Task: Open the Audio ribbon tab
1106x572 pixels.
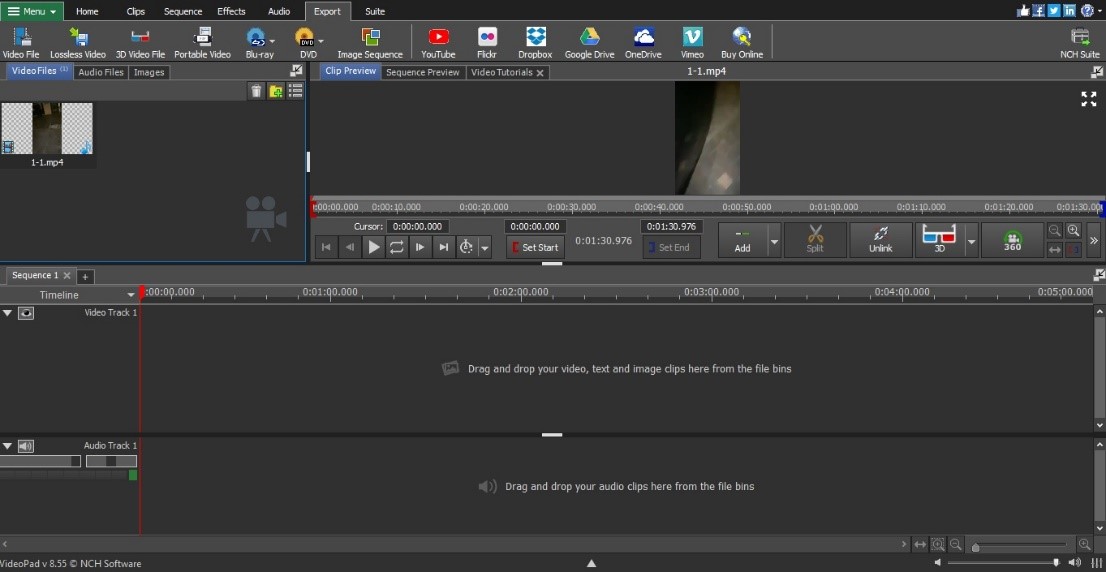Action: tap(279, 11)
